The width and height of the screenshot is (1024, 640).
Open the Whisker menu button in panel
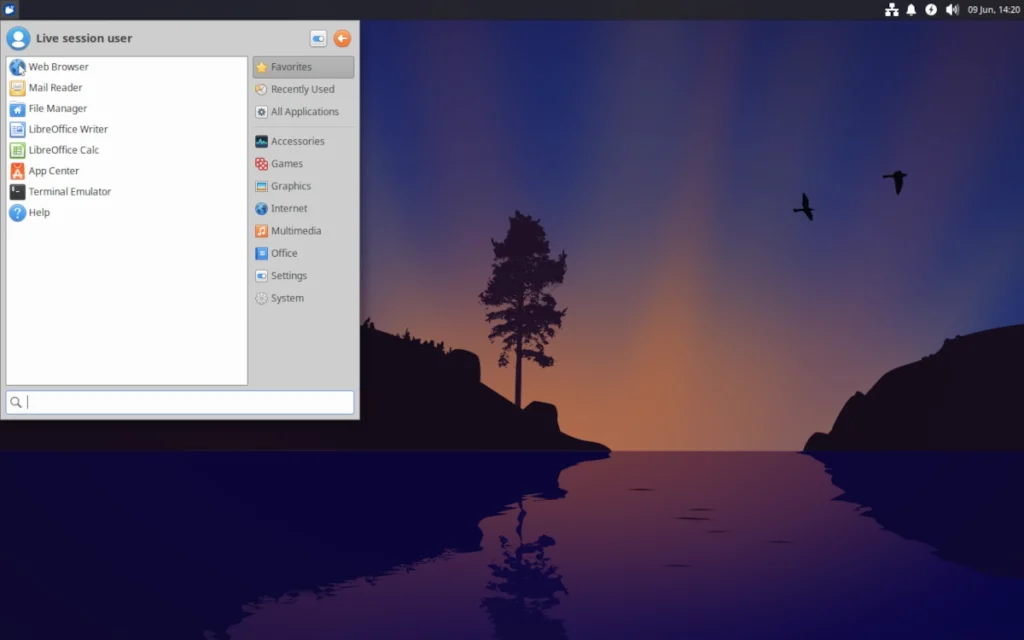9,9
